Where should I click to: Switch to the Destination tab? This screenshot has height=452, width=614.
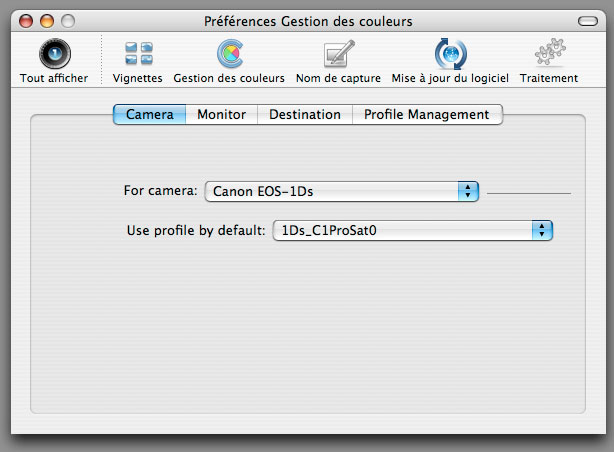tap(305, 114)
